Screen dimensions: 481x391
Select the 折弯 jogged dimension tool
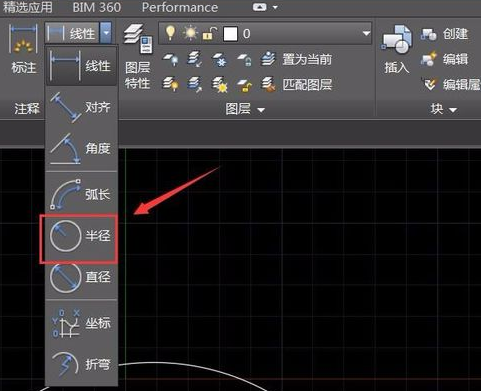(x=80, y=364)
